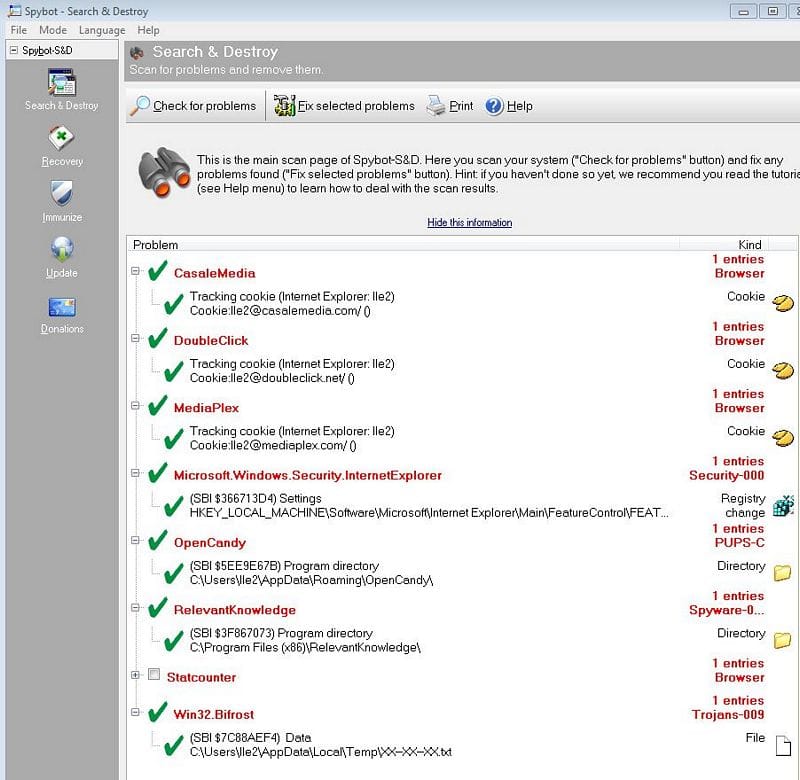Viewport: 800px width, 780px height.
Task: Open the Recovery section icon
Action: click(62, 138)
